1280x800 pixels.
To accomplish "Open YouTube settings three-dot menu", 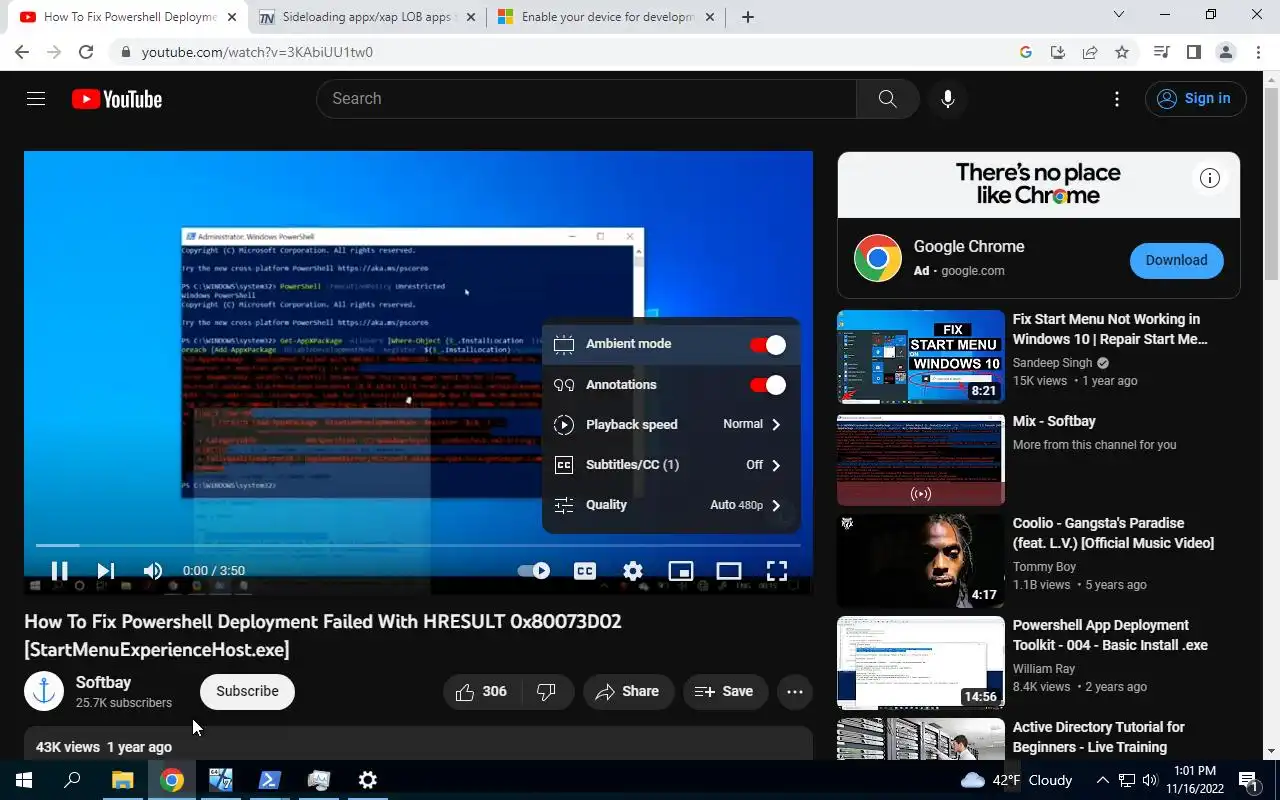I will [x=1117, y=99].
